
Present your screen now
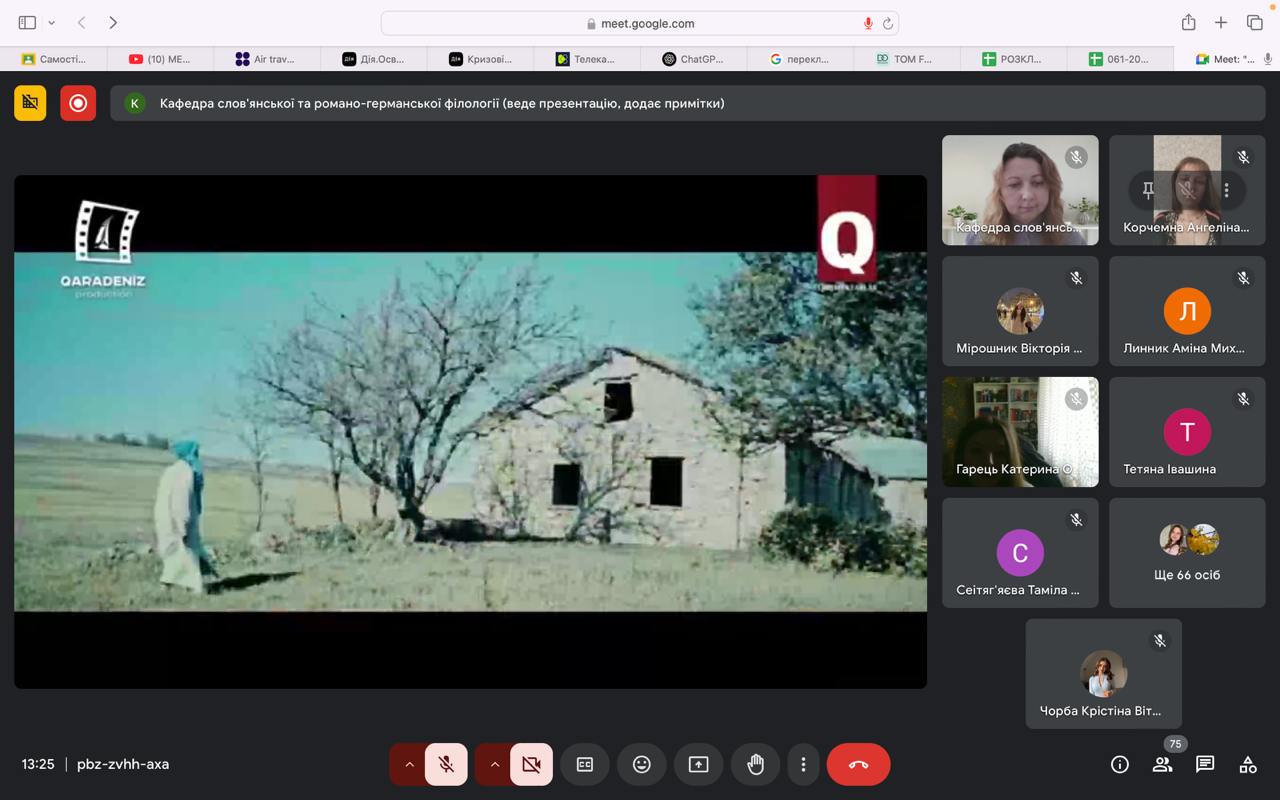point(698,764)
